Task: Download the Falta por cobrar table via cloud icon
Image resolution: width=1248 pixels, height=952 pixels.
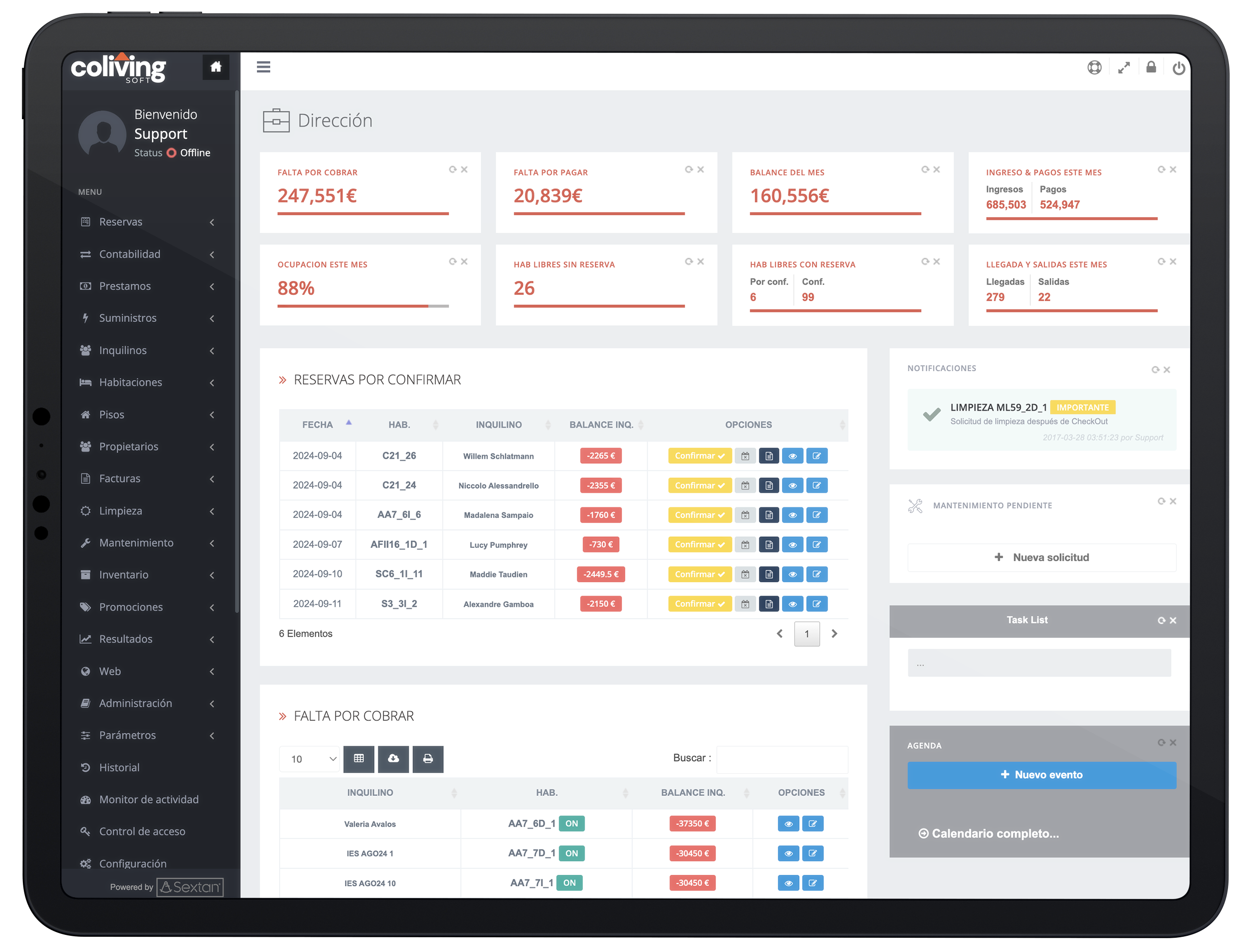Action: (x=393, y=758)
